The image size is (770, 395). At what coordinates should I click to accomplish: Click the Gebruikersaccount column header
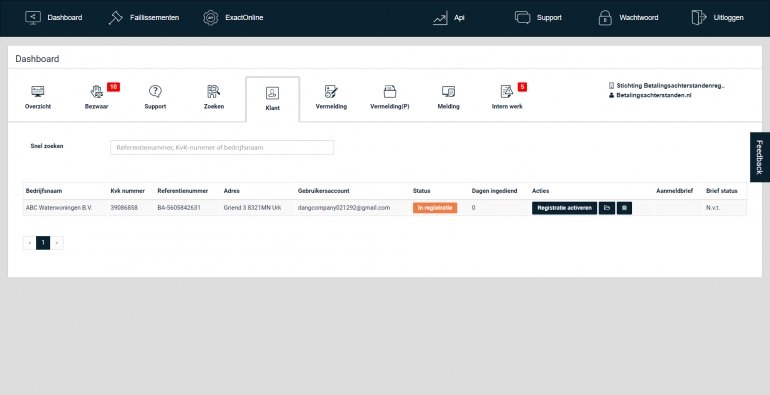click(323, 191)
